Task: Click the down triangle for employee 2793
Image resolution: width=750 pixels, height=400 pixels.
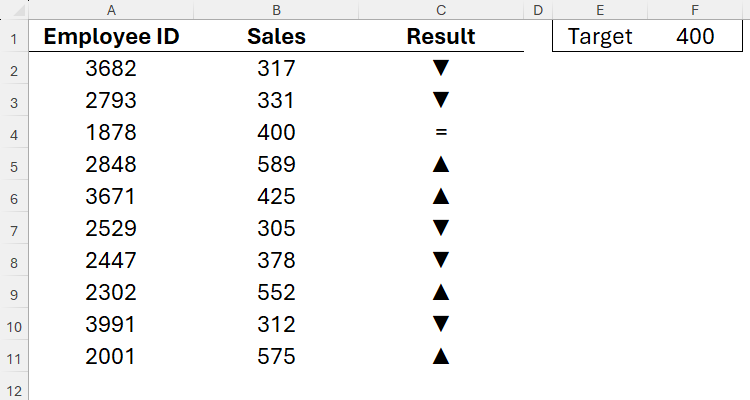Action: click(441, 101)
